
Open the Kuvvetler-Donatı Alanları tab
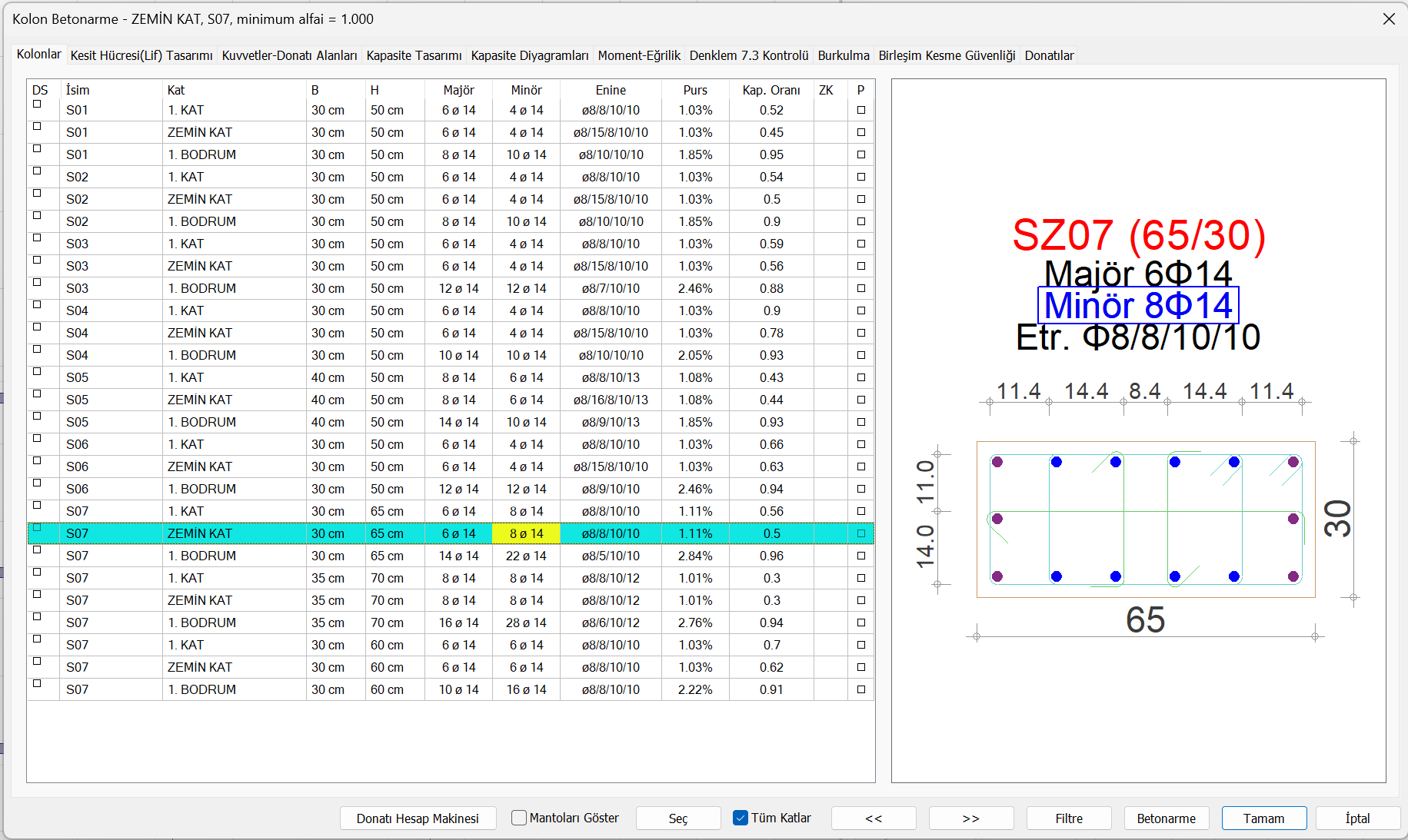289,55
